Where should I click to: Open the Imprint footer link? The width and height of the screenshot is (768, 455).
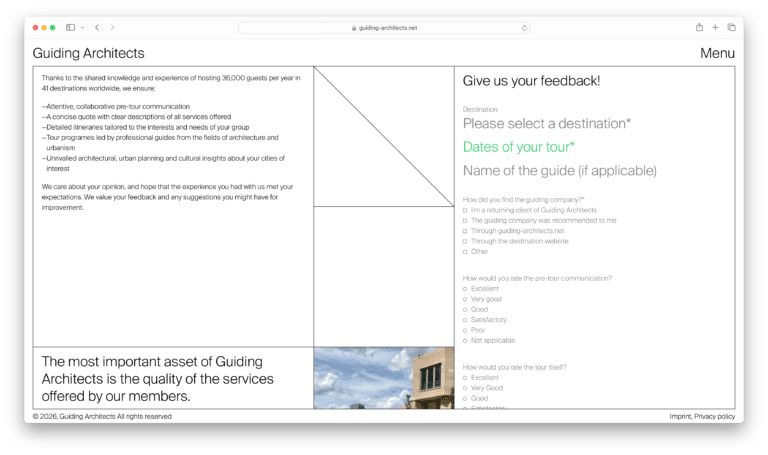pos(680,416)
